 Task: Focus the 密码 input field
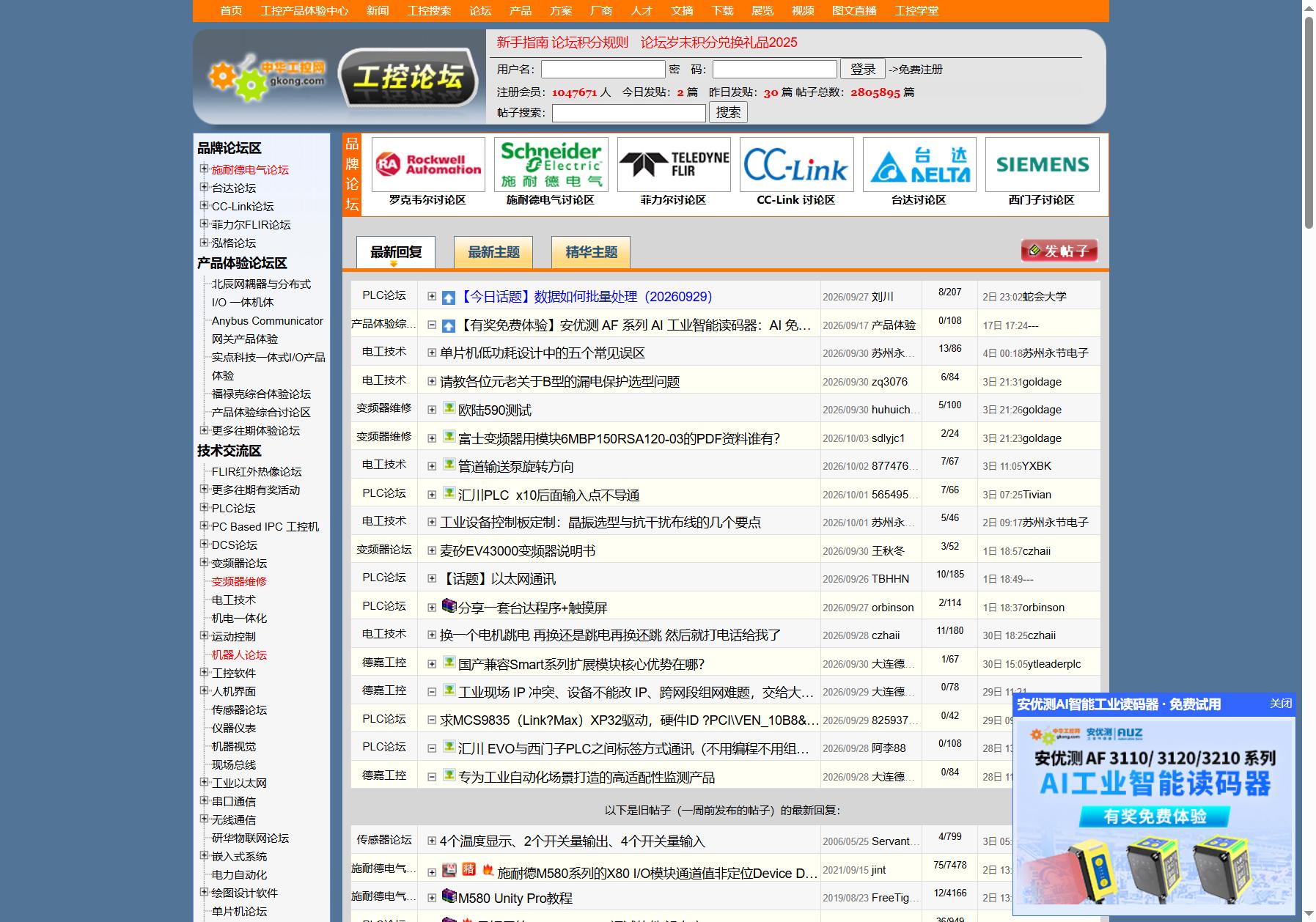[774, 69]
